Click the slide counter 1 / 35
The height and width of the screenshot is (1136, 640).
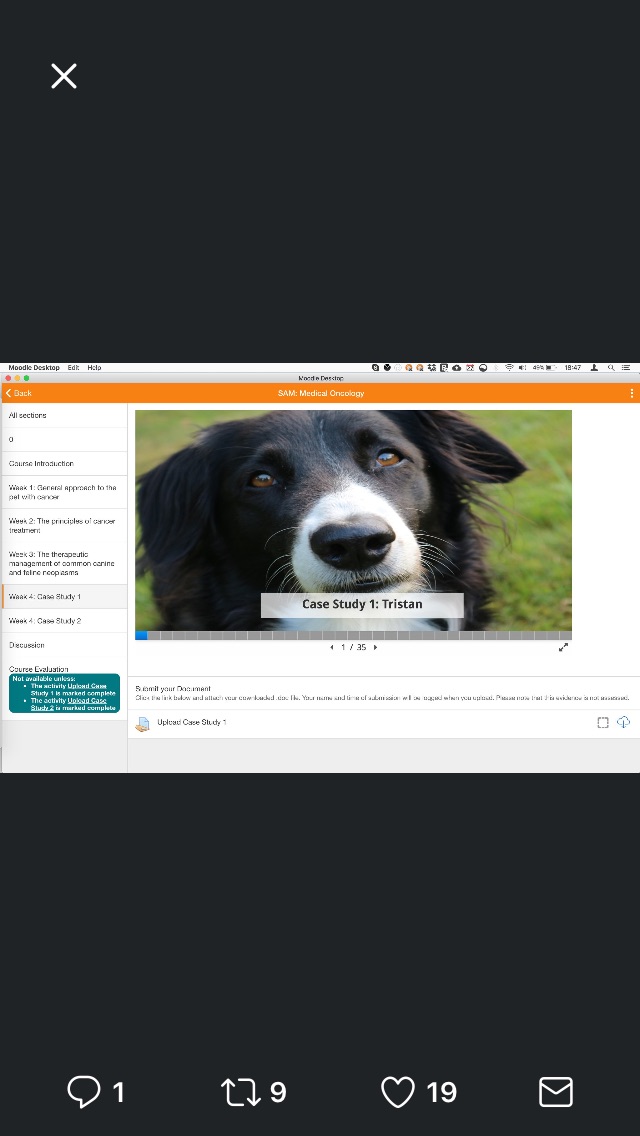(354, 647)
